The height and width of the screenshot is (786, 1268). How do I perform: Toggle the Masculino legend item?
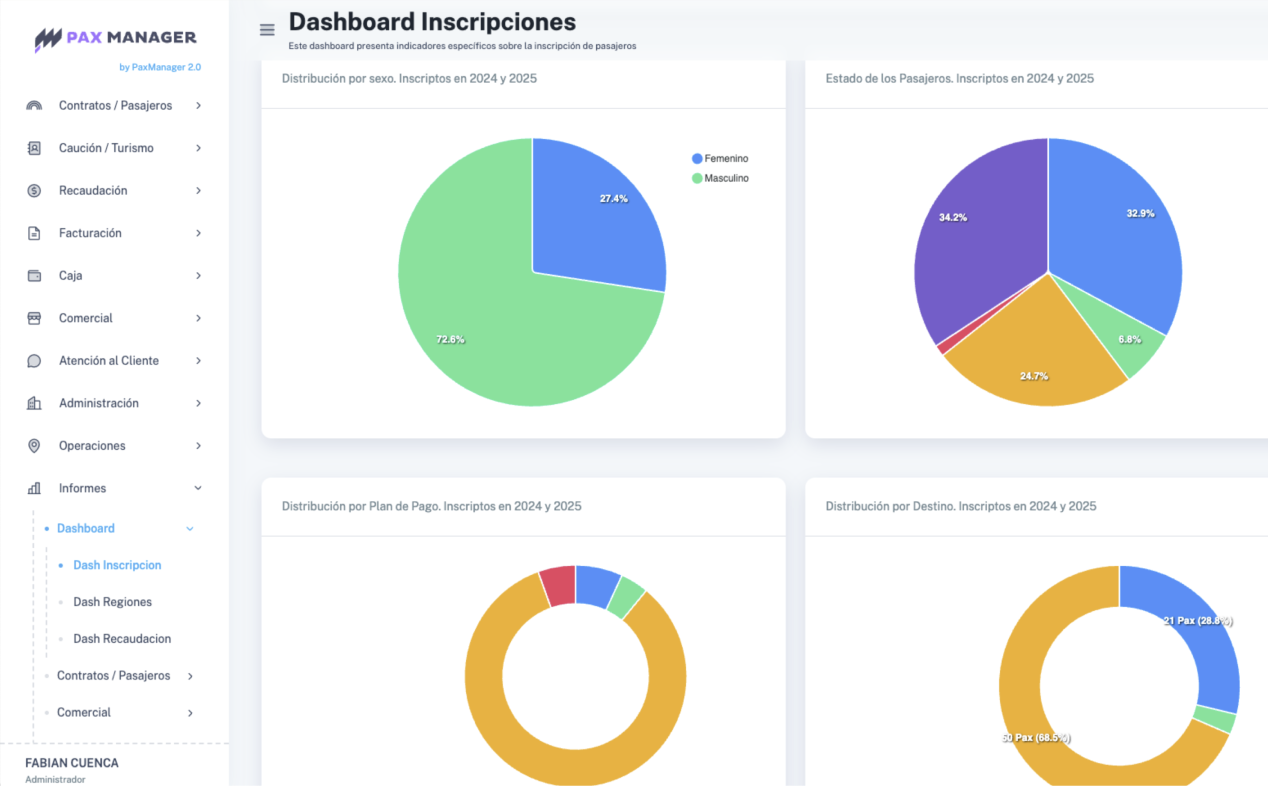point(719,178)
